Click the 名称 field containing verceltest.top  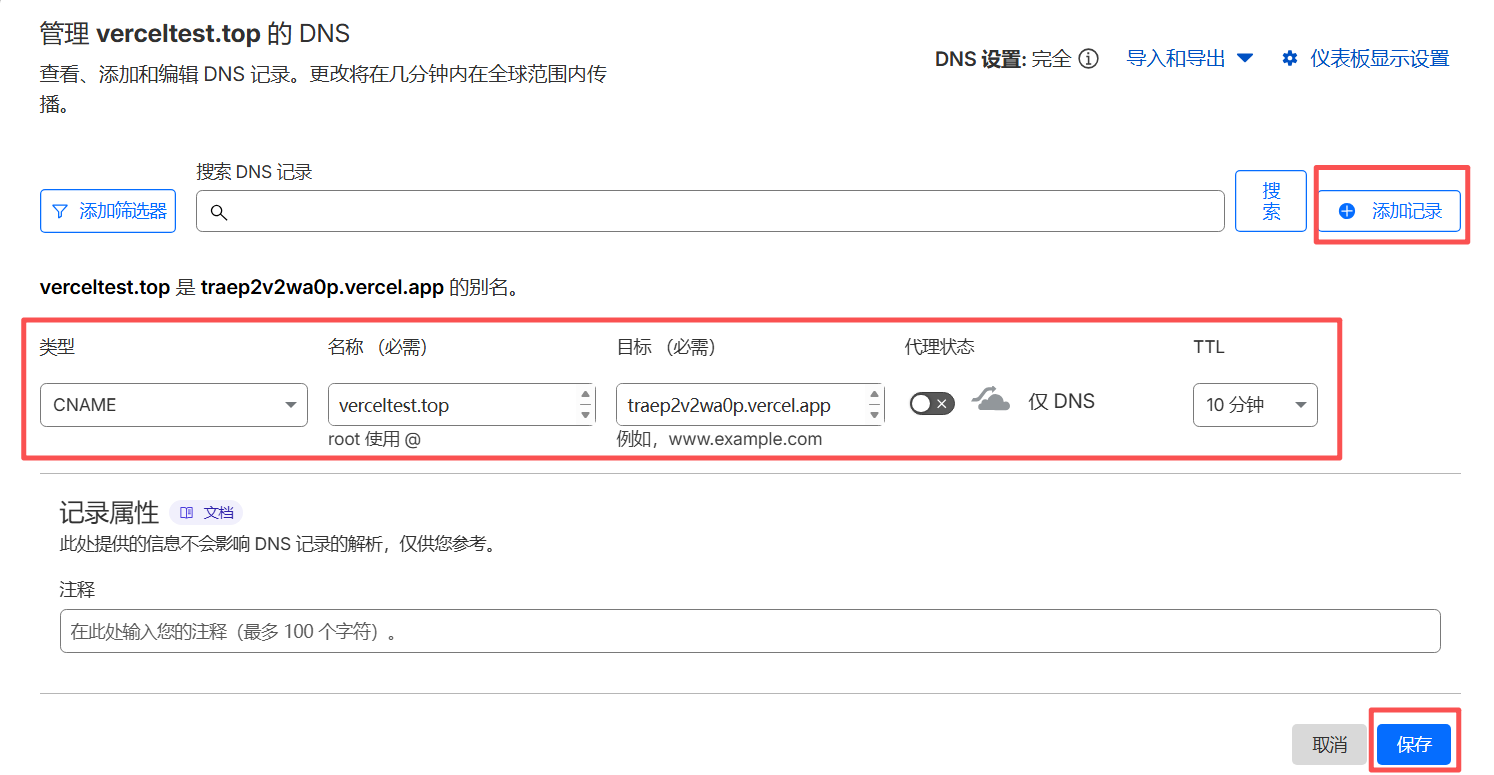(462, 405)
